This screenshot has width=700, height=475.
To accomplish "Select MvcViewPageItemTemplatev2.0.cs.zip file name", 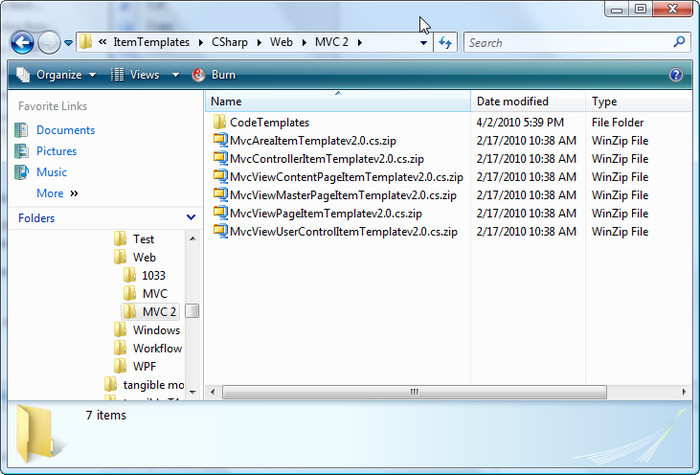I will point(326,213).
